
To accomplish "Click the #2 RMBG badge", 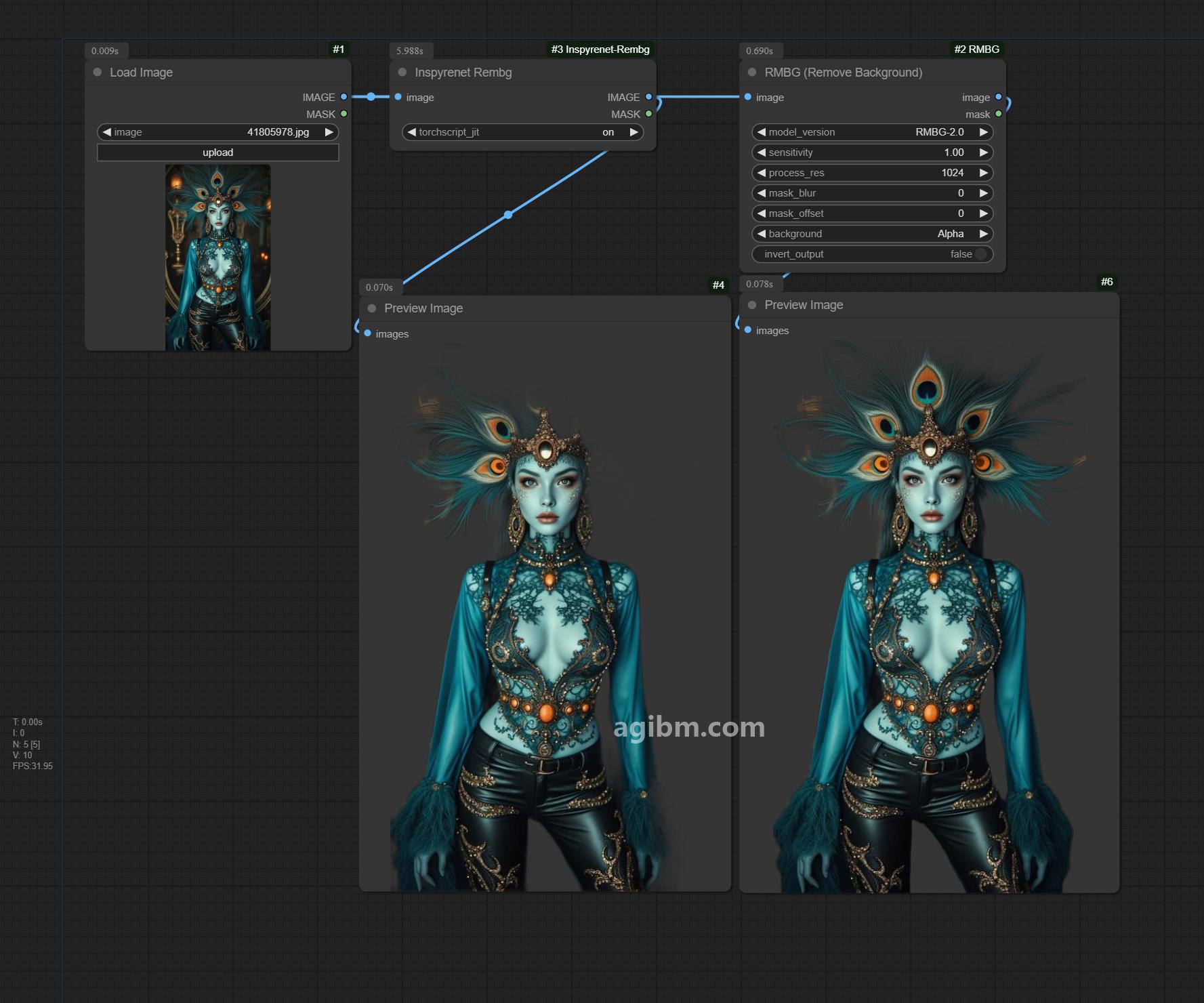I will (977, 49).
